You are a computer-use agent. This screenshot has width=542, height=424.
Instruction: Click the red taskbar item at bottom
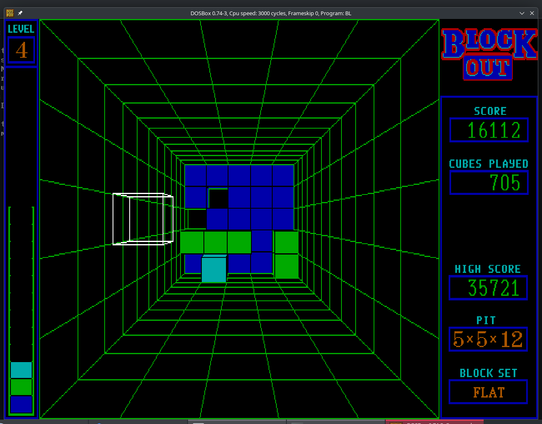pyautogui.click(x=434, y=422)
